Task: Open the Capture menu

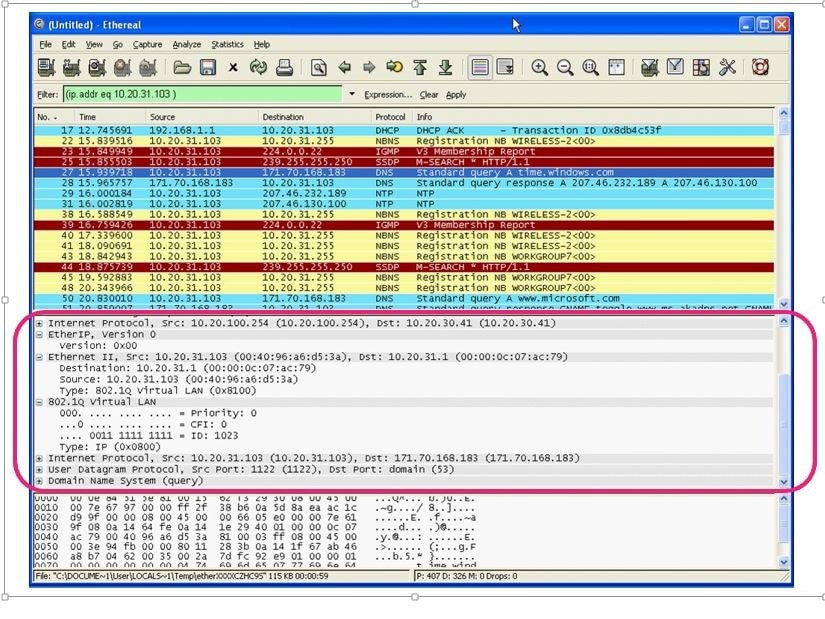Action: click(x=147, y=45)
